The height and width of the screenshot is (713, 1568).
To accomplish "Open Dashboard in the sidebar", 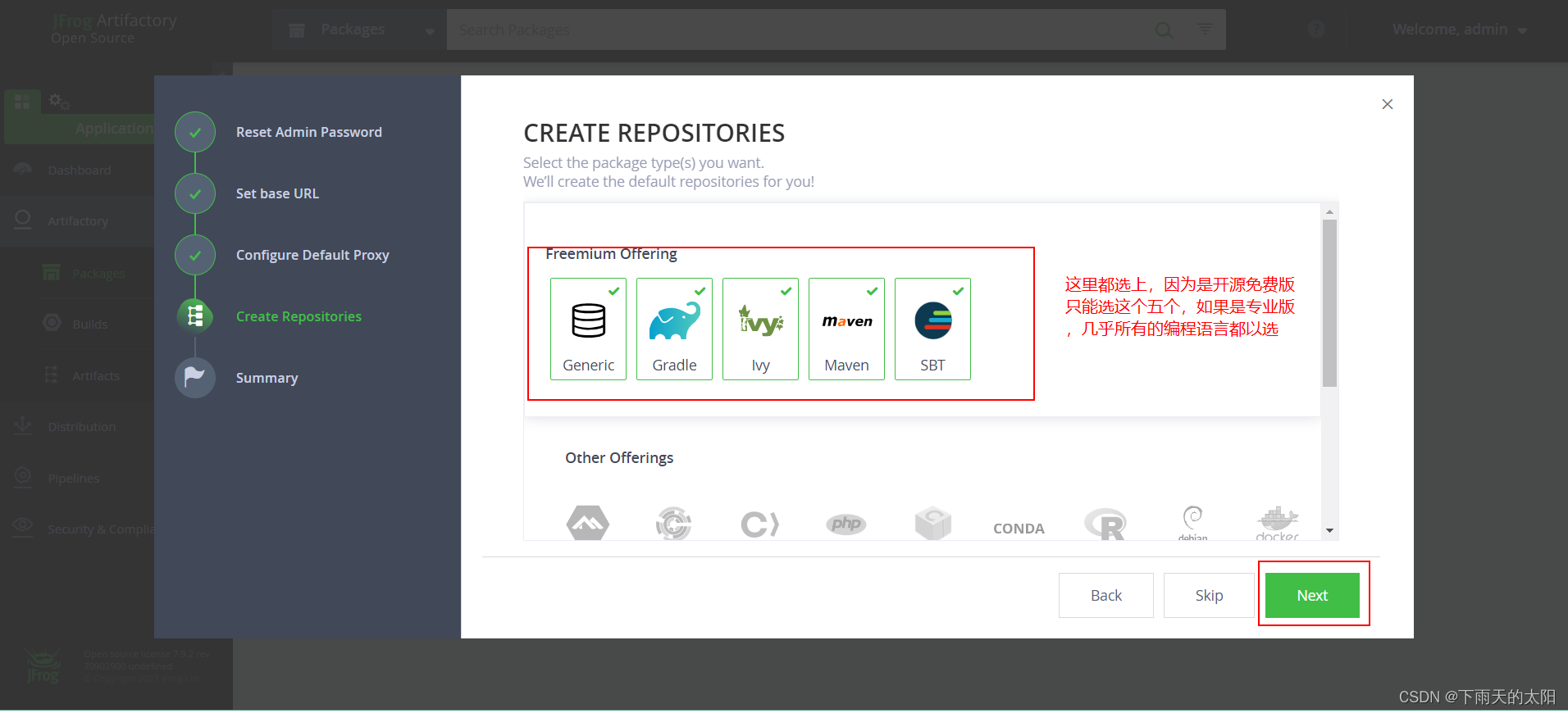I will pyautogui.click(x=79, y=170).
